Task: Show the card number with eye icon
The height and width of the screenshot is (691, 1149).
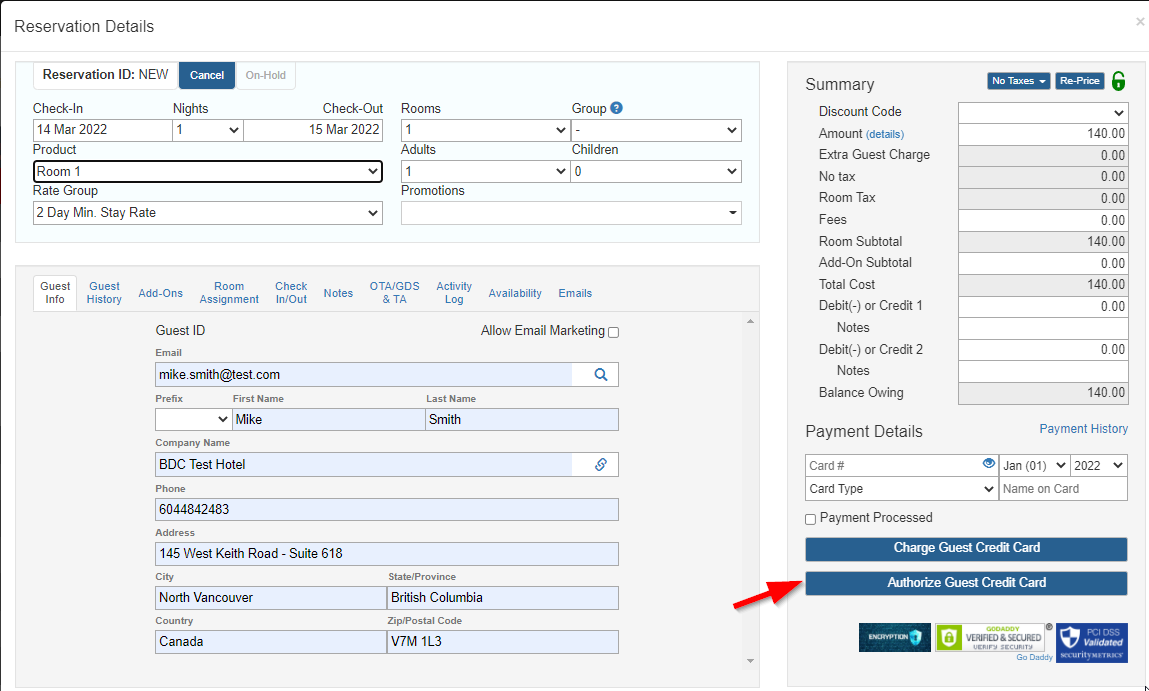Action: [989, 463]
